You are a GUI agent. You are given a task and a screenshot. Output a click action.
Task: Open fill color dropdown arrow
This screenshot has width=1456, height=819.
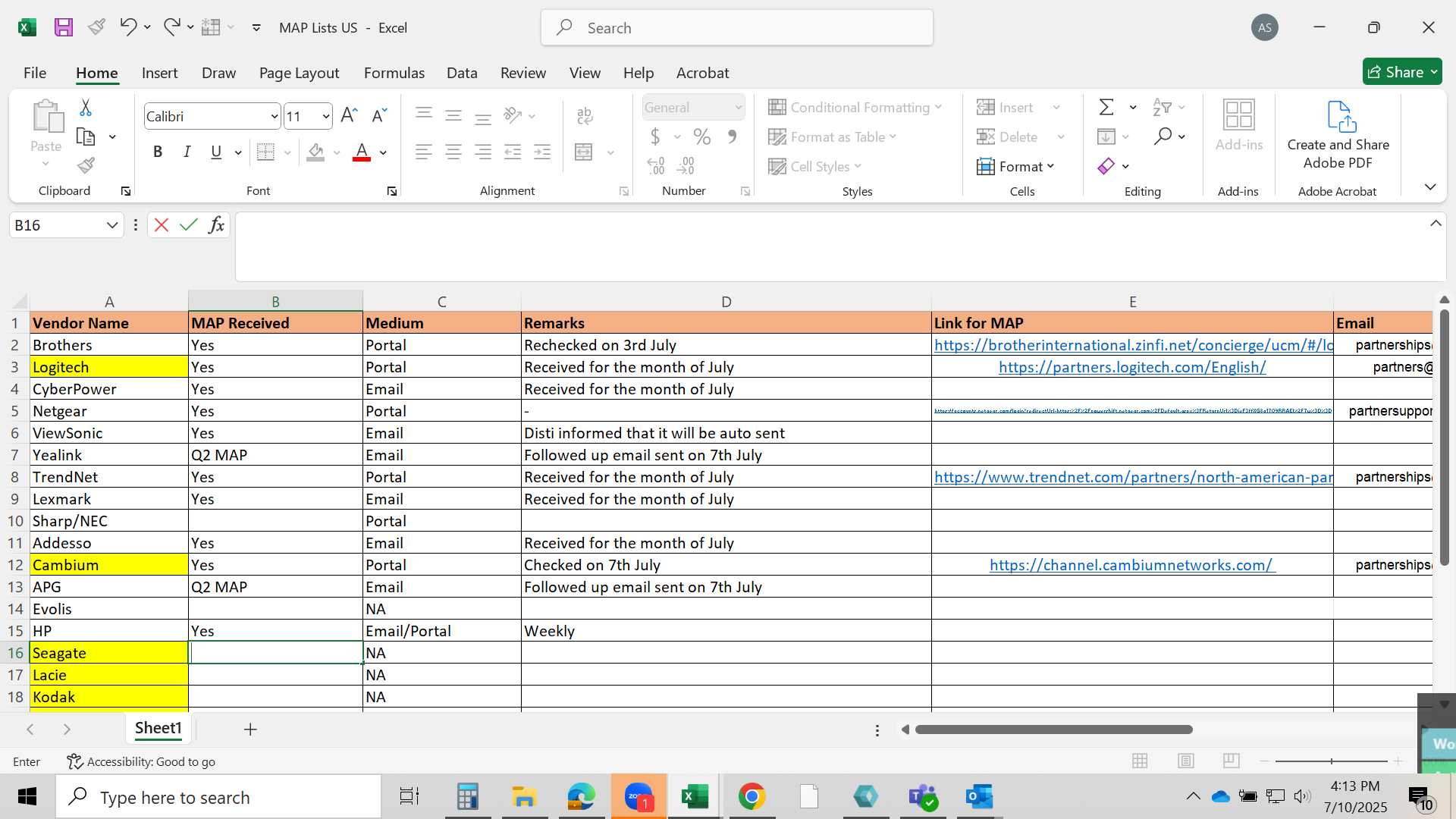[337, 152]
